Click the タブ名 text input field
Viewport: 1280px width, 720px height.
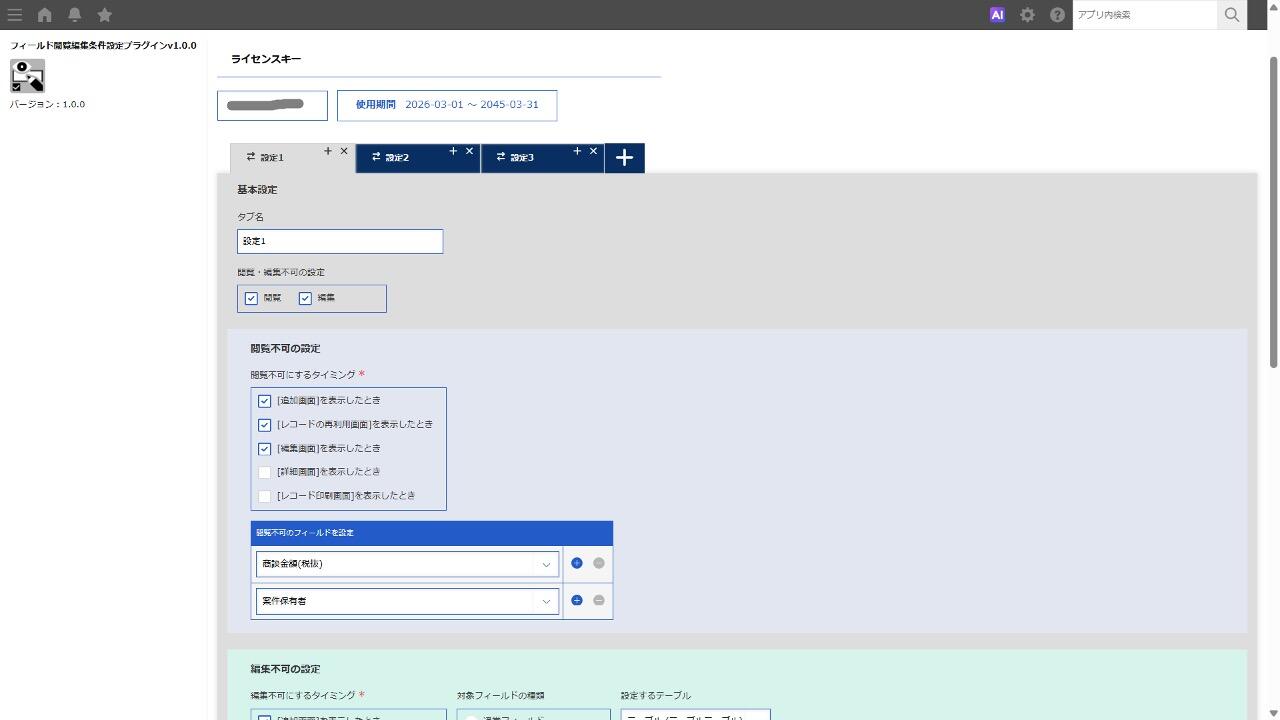[x=339, y=241]
